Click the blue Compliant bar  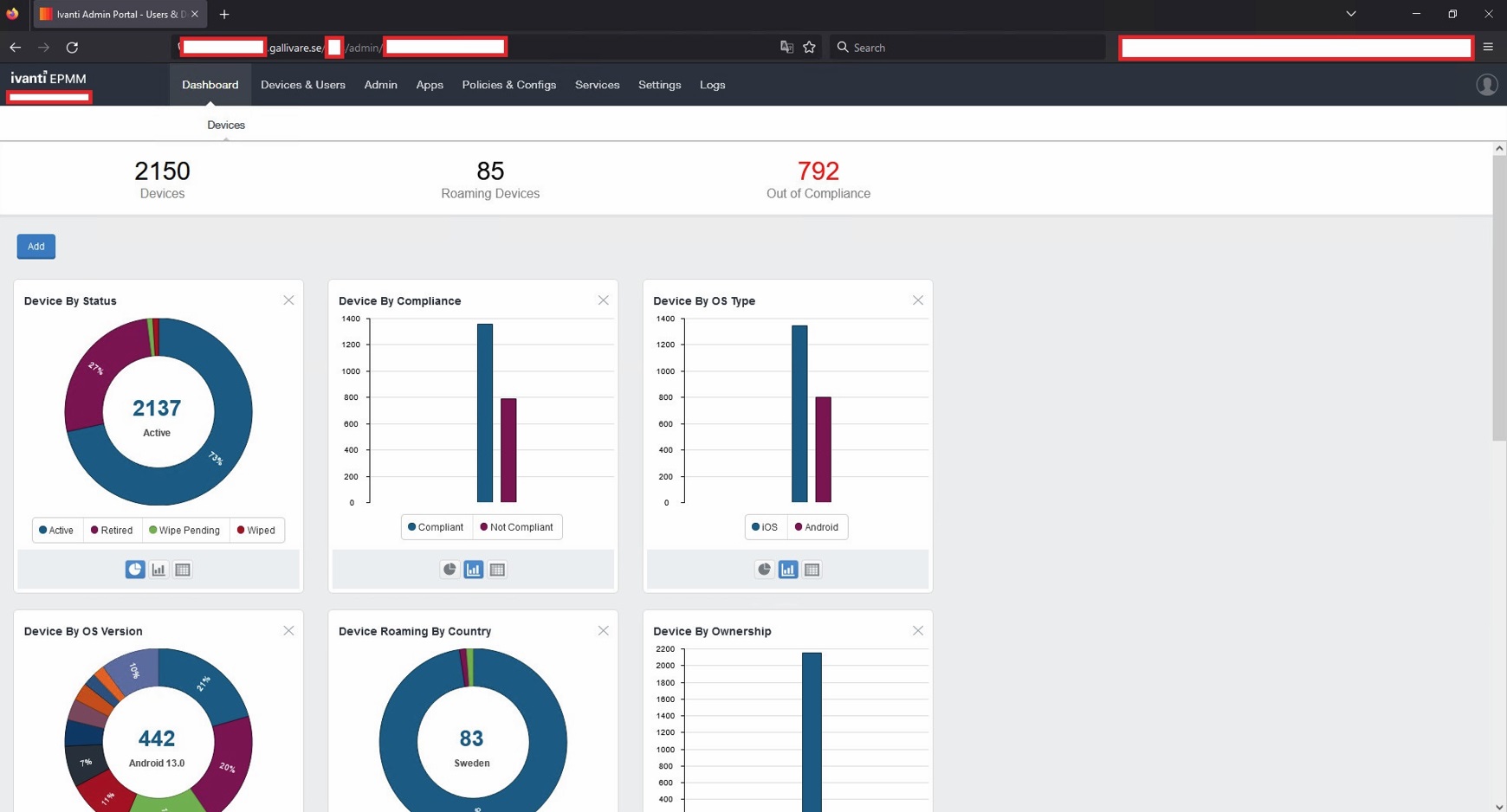(x=485, y=413)
